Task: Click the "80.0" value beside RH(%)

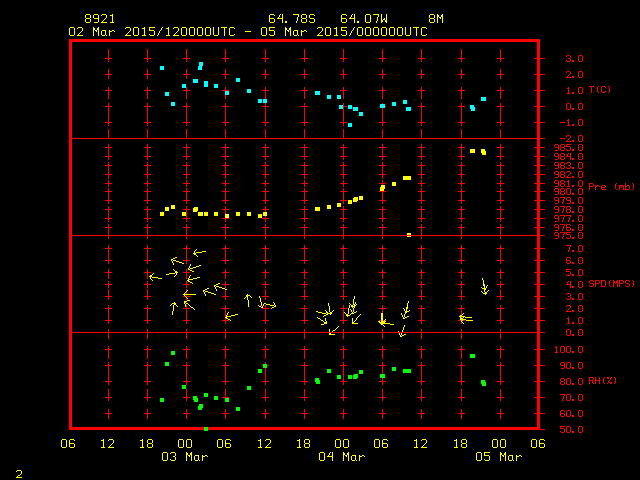Action: point(571,382)
